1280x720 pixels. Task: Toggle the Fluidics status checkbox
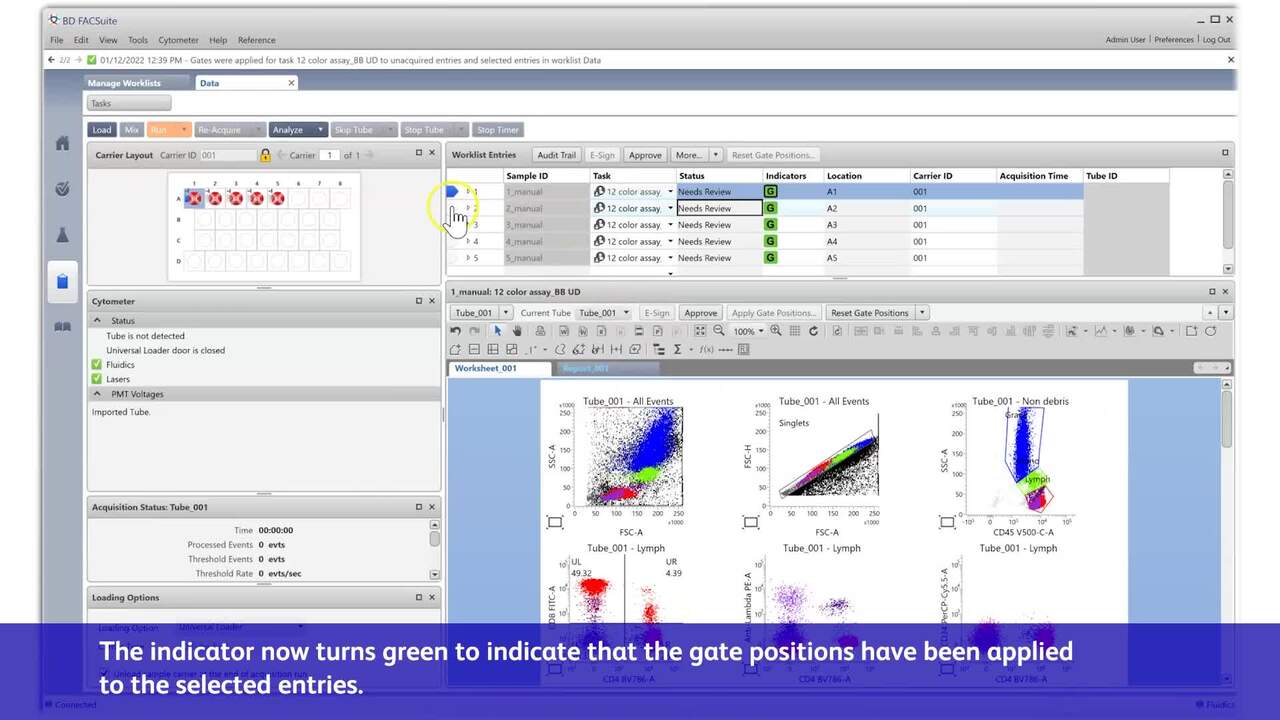(x=97, y=365)
